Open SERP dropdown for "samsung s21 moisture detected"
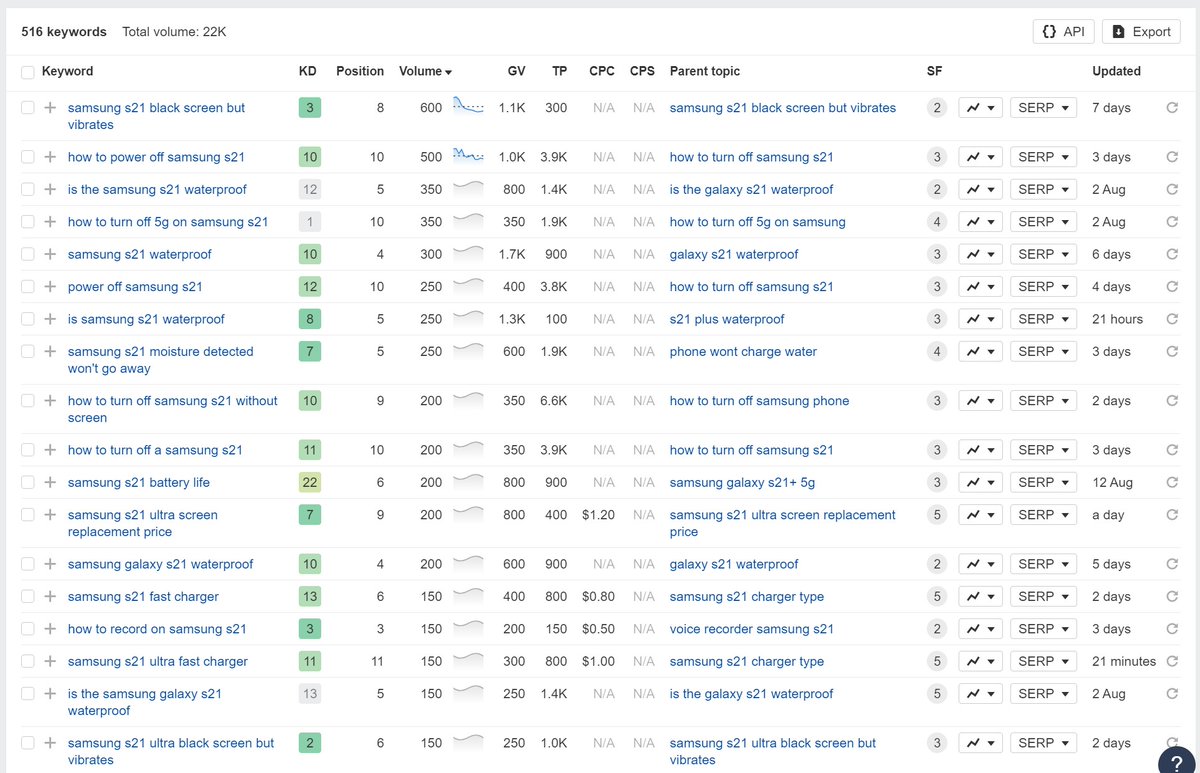The image size is (1200, 773). [x=1042, y=351]
